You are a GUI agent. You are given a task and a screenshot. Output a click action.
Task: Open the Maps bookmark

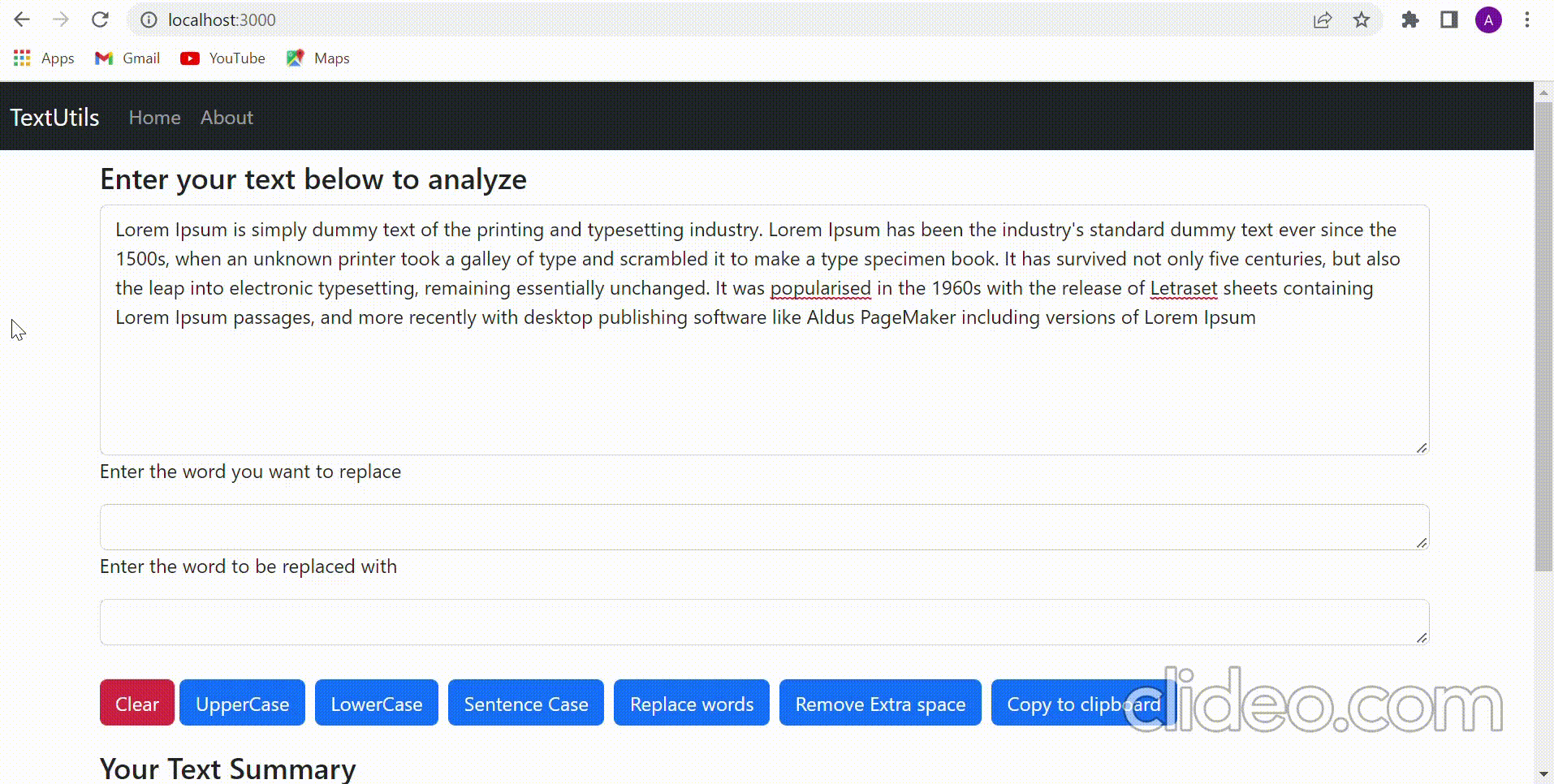(318, 58)
